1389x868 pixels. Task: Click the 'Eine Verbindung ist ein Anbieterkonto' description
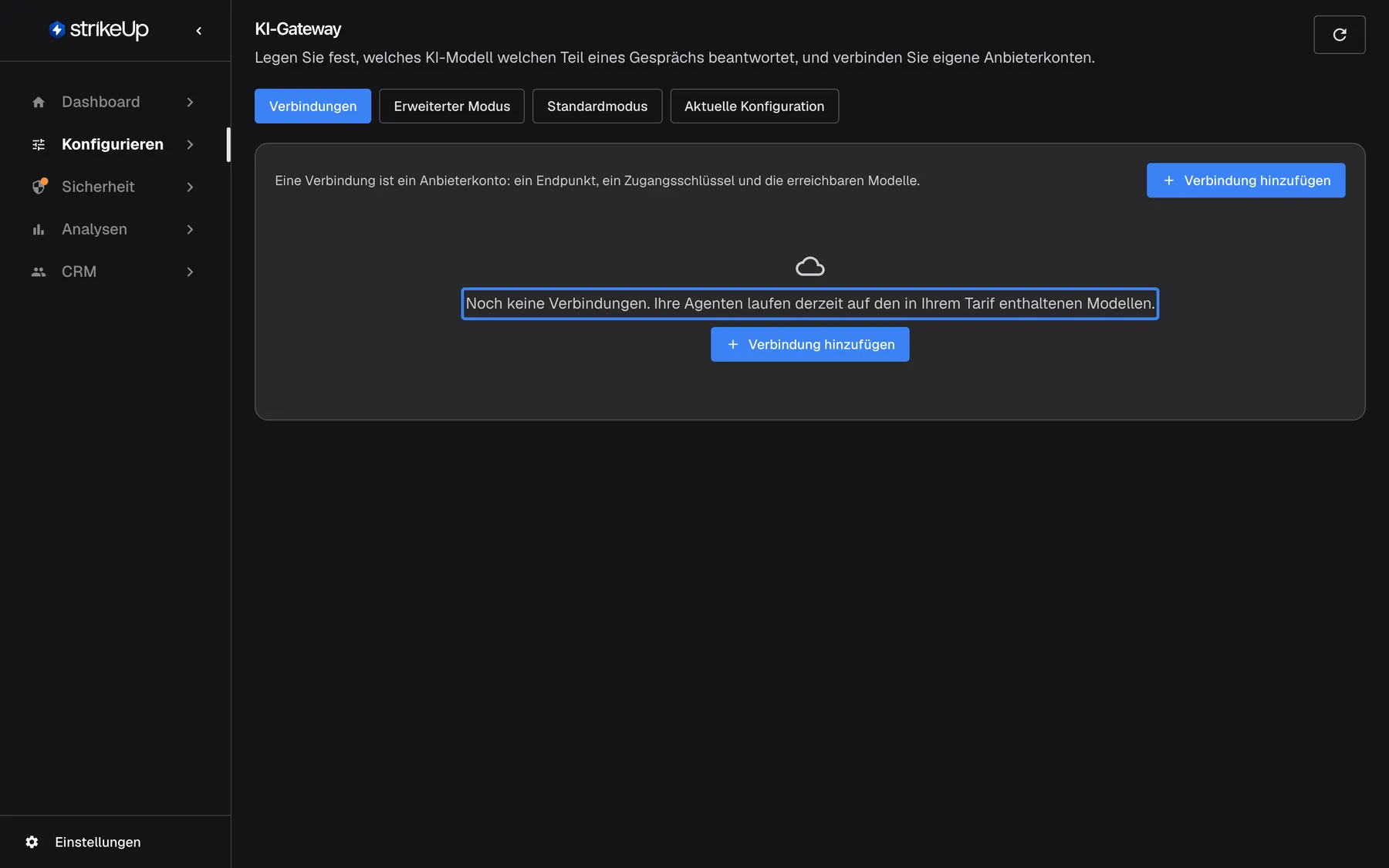click(x=597, y=181)
